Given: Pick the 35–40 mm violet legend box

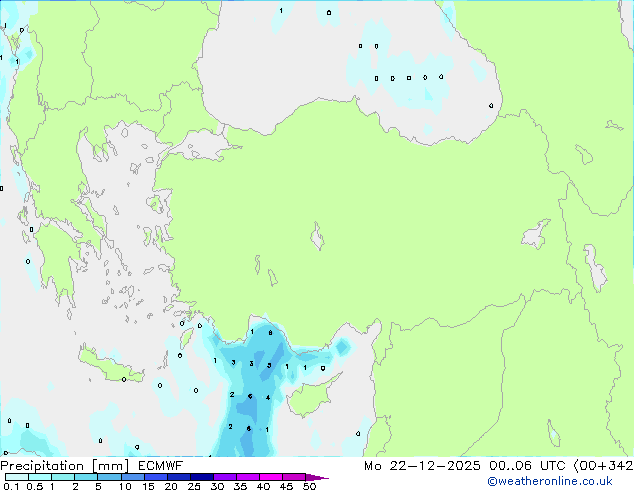Looking at the screenshot, I should 248,477.
